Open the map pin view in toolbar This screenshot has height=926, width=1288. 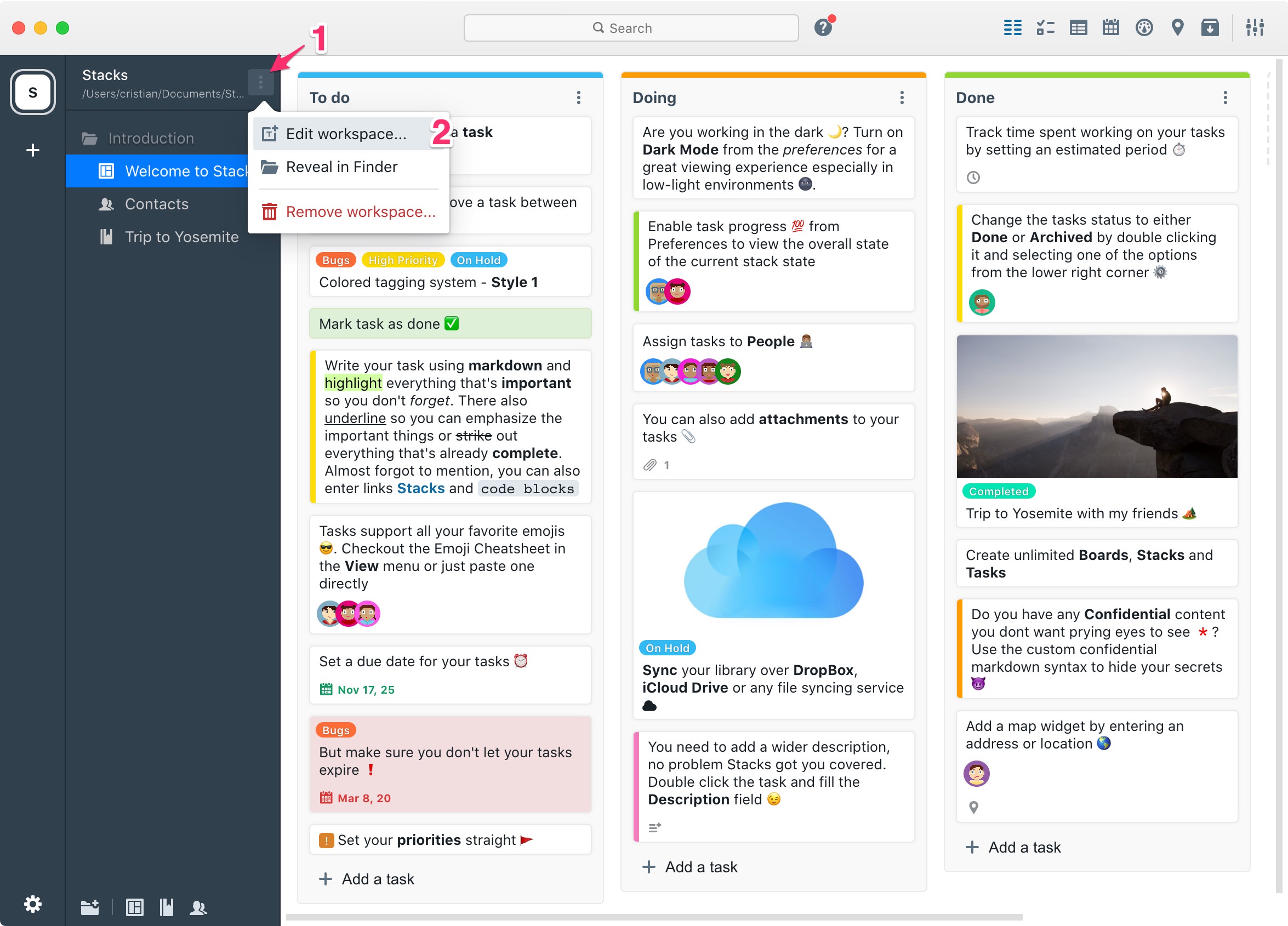click(x=1177, y=27)
